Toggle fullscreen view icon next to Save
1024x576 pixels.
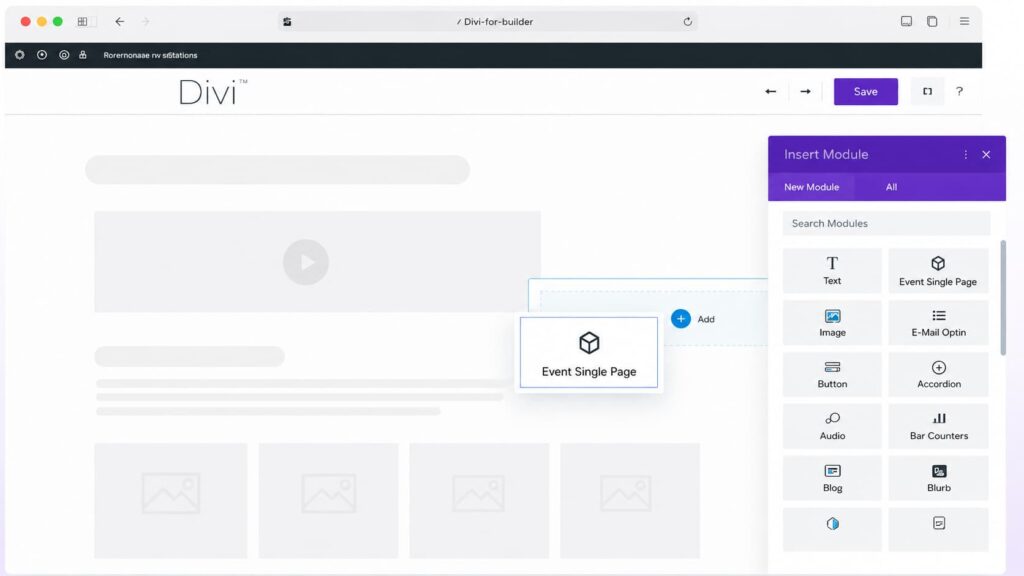[x=927, y=91]
